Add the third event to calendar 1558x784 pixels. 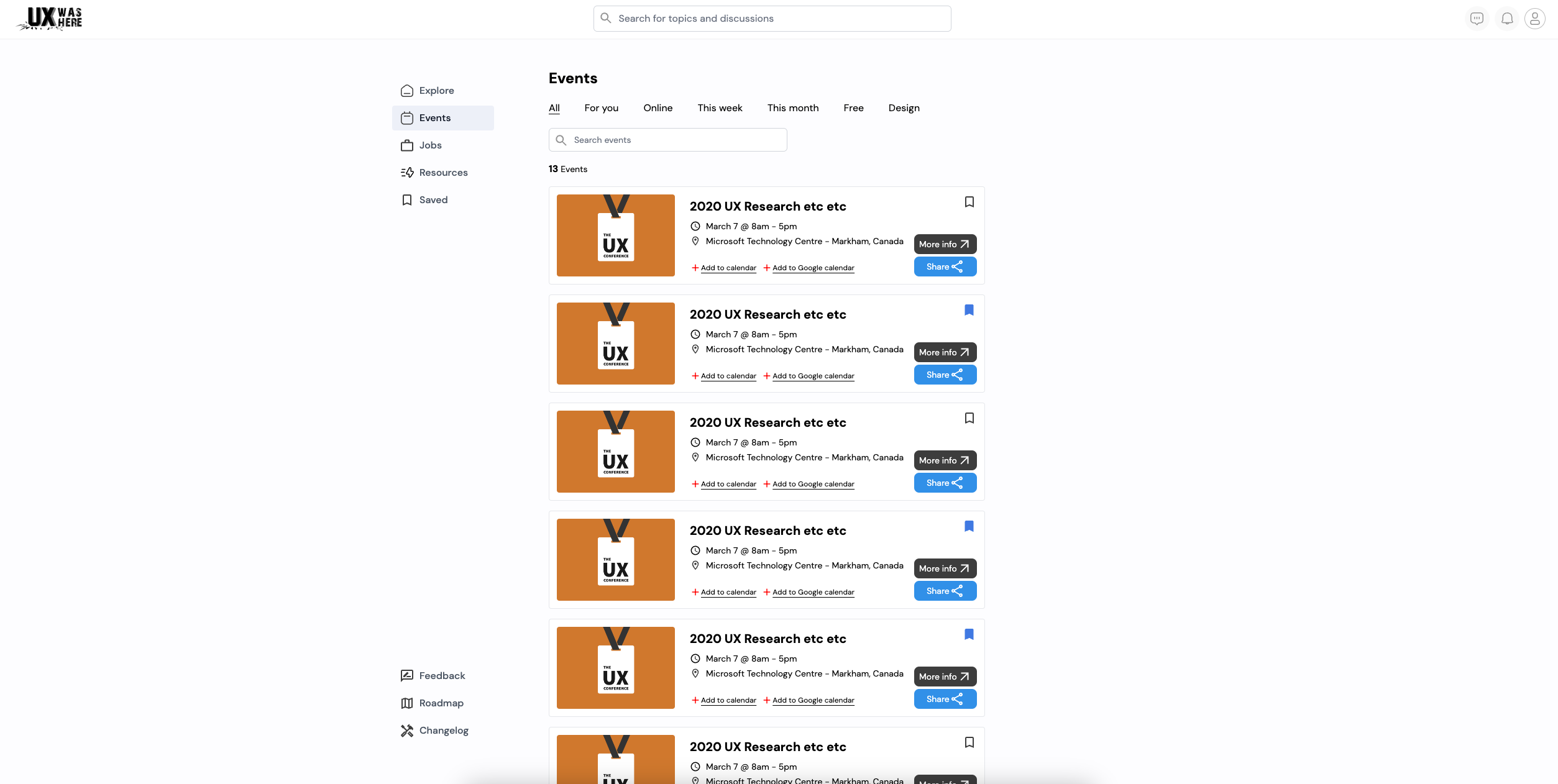click(724, 484)
